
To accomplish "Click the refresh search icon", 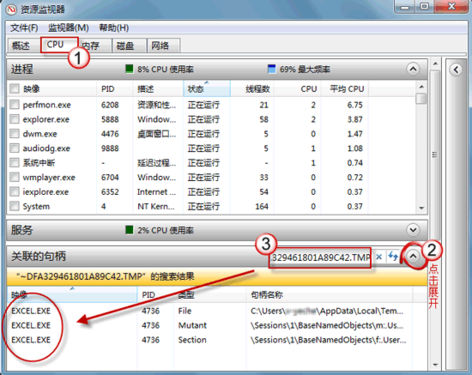I will (x=393, y=256).
